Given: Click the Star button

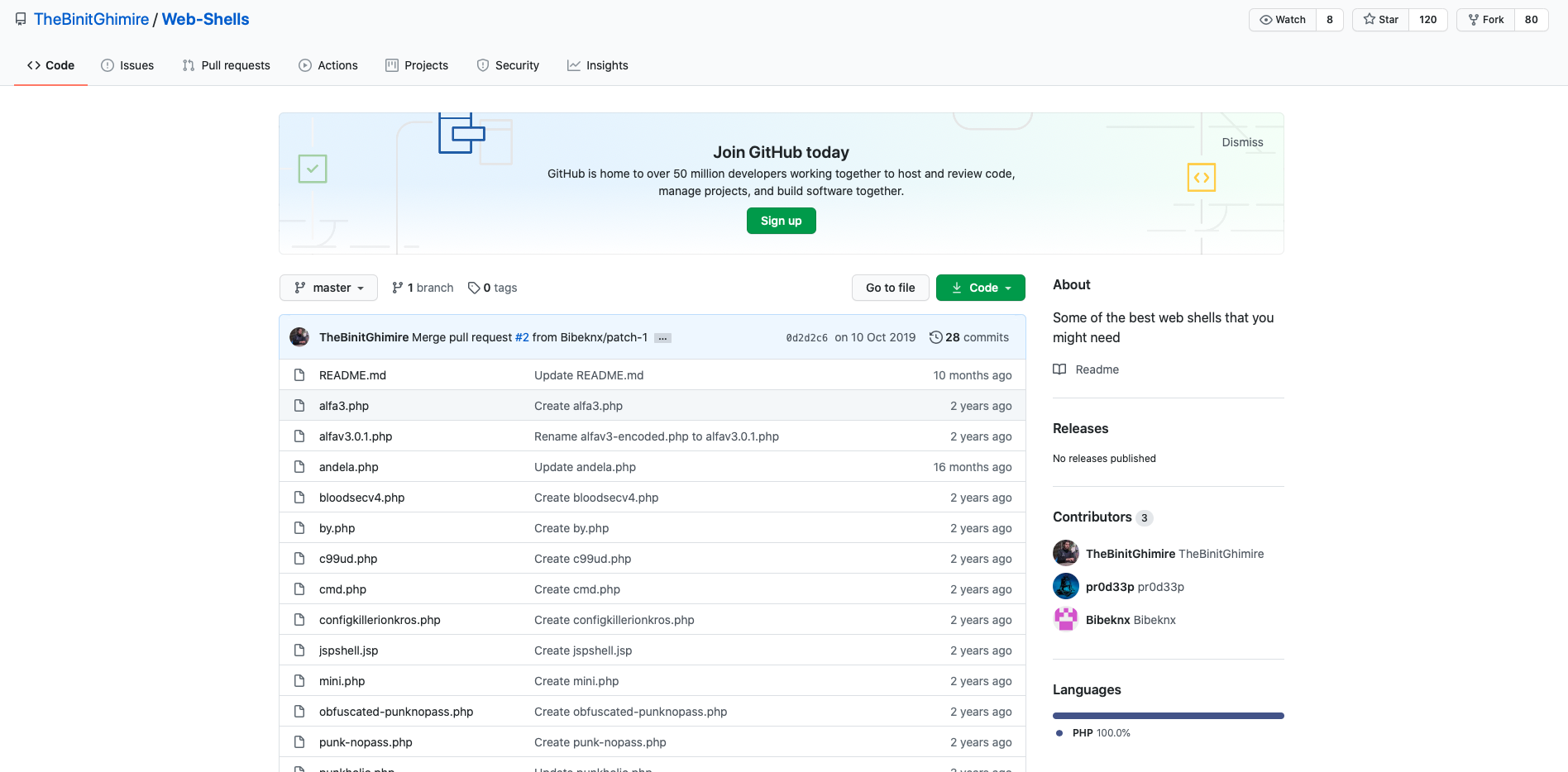Looking at the screenshot, I should (1381, 20).
